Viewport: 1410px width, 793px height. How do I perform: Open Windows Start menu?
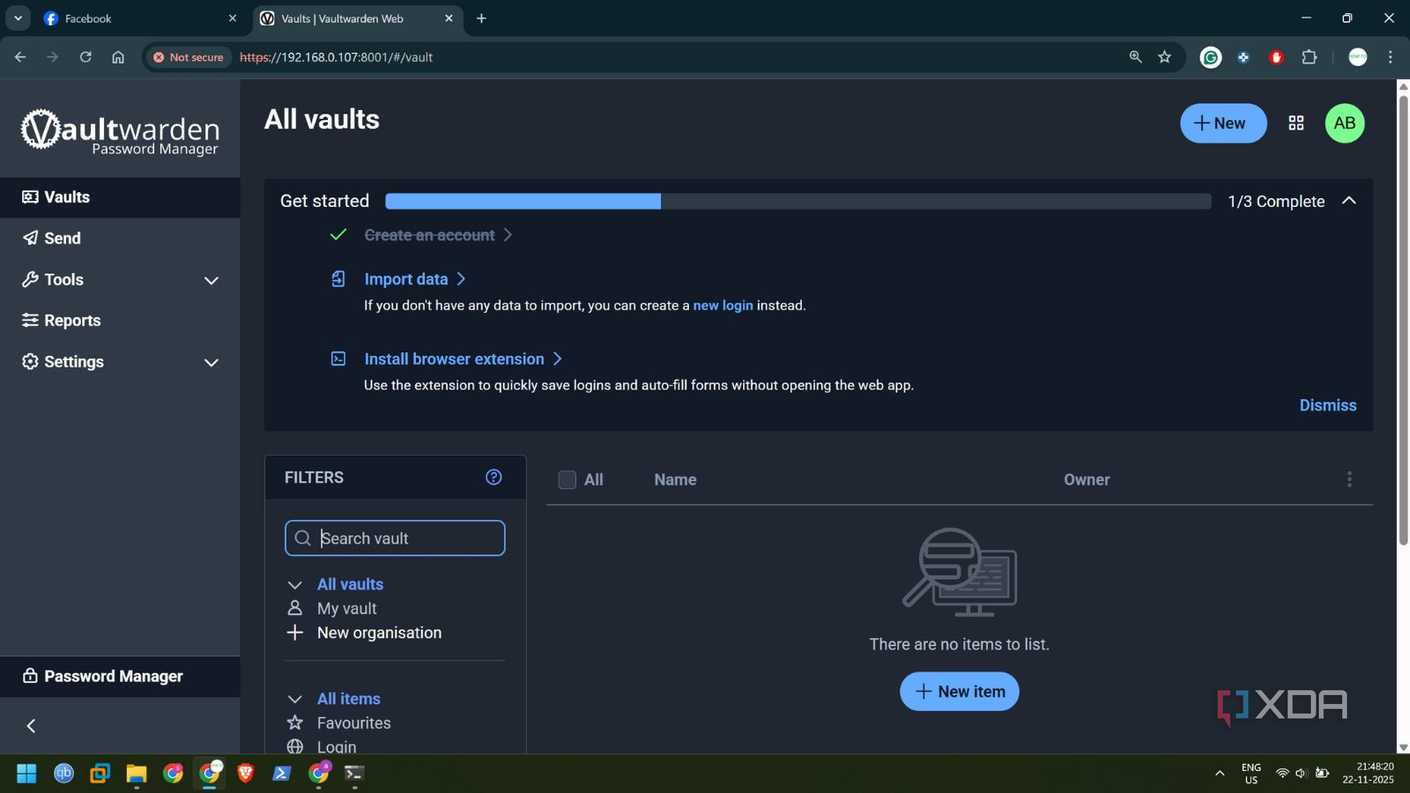pyautogui.click(x=27, y=773)
